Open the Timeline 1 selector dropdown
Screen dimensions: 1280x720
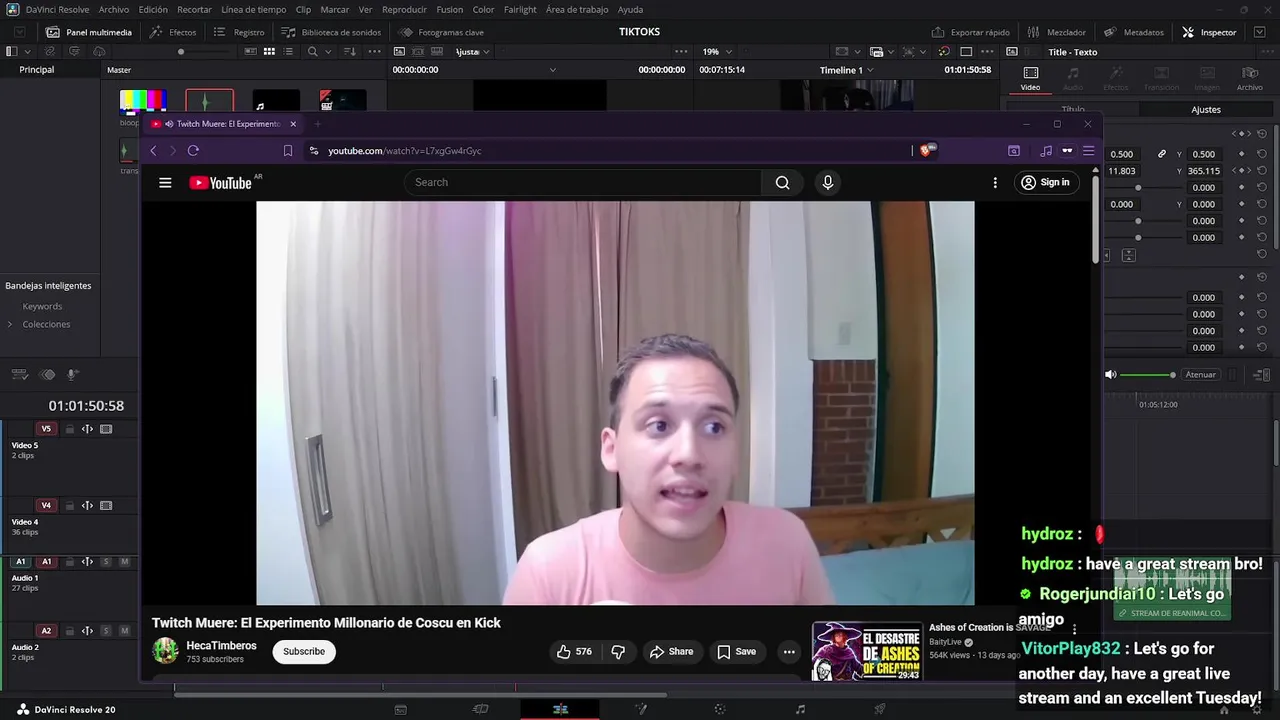click(x=846, y=70)
